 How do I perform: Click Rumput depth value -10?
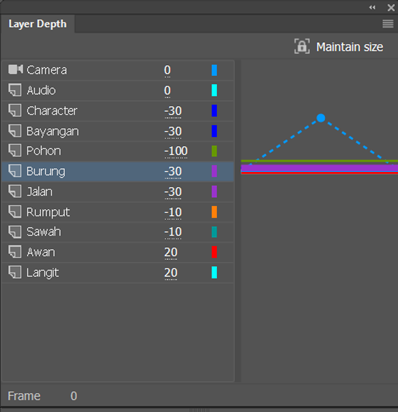click(173, 212)
